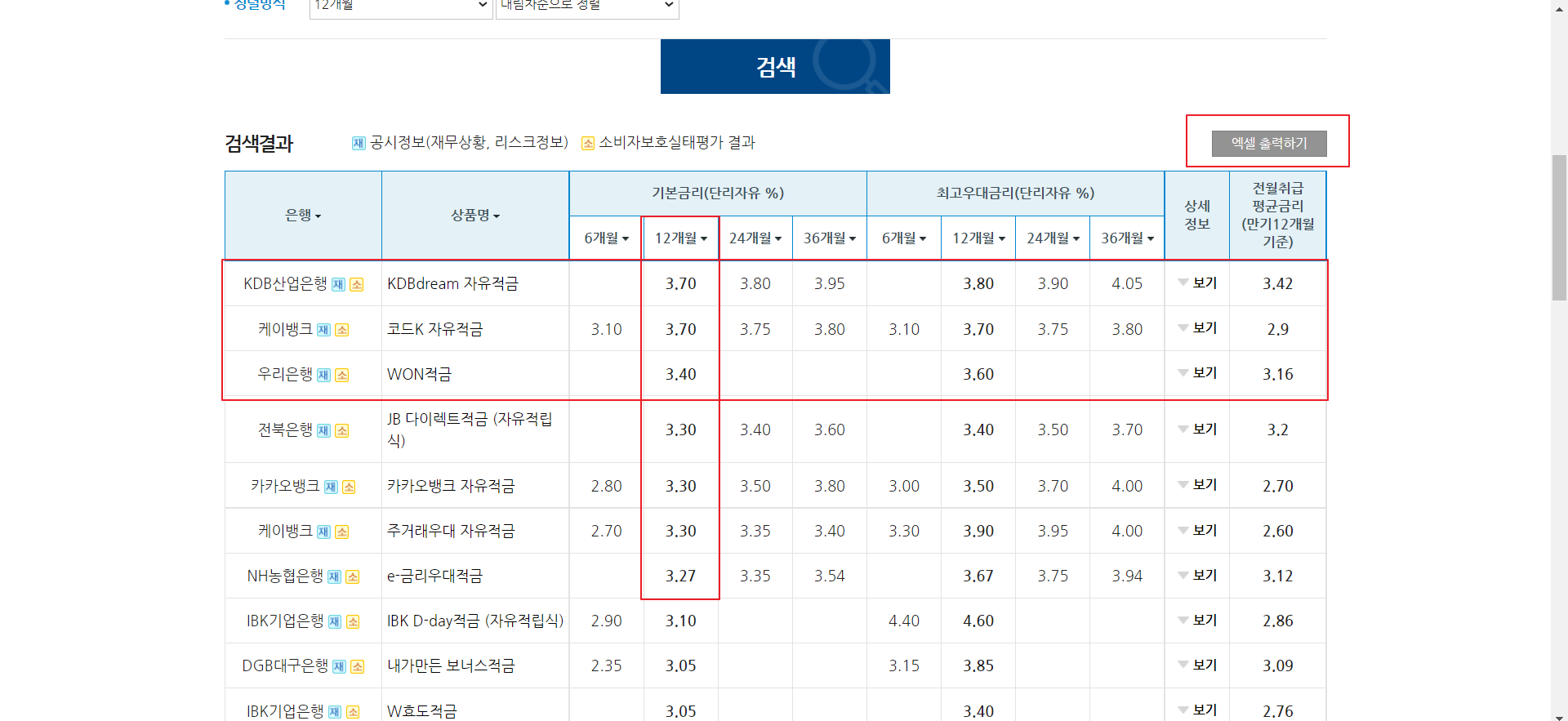Viewport: 1568px width, 721px height.
Task: Click bank name DGB대구은행
Action: pyautogui.click(x=285, y=665)
